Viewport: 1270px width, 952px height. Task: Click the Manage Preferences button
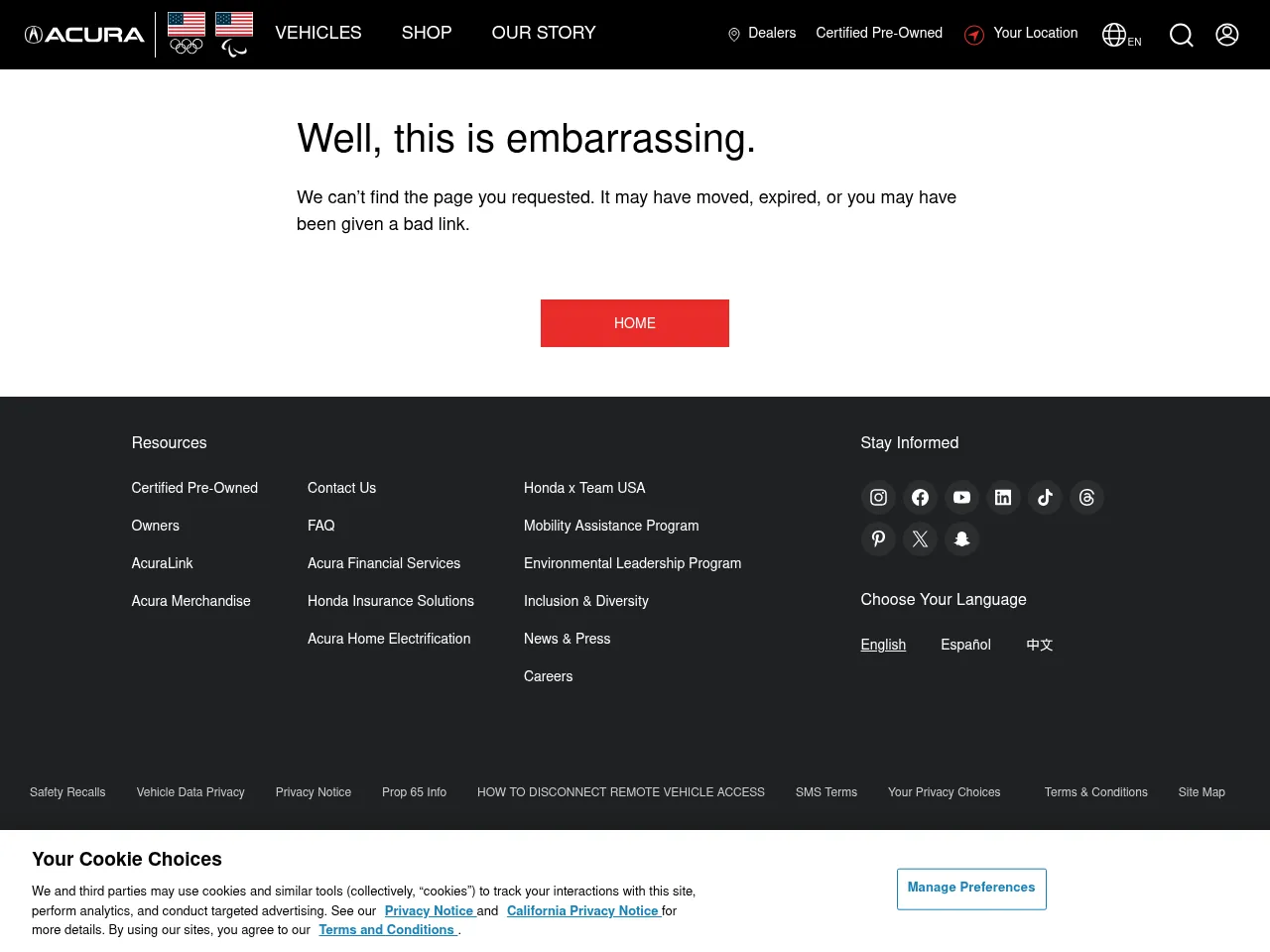point(971,889)
